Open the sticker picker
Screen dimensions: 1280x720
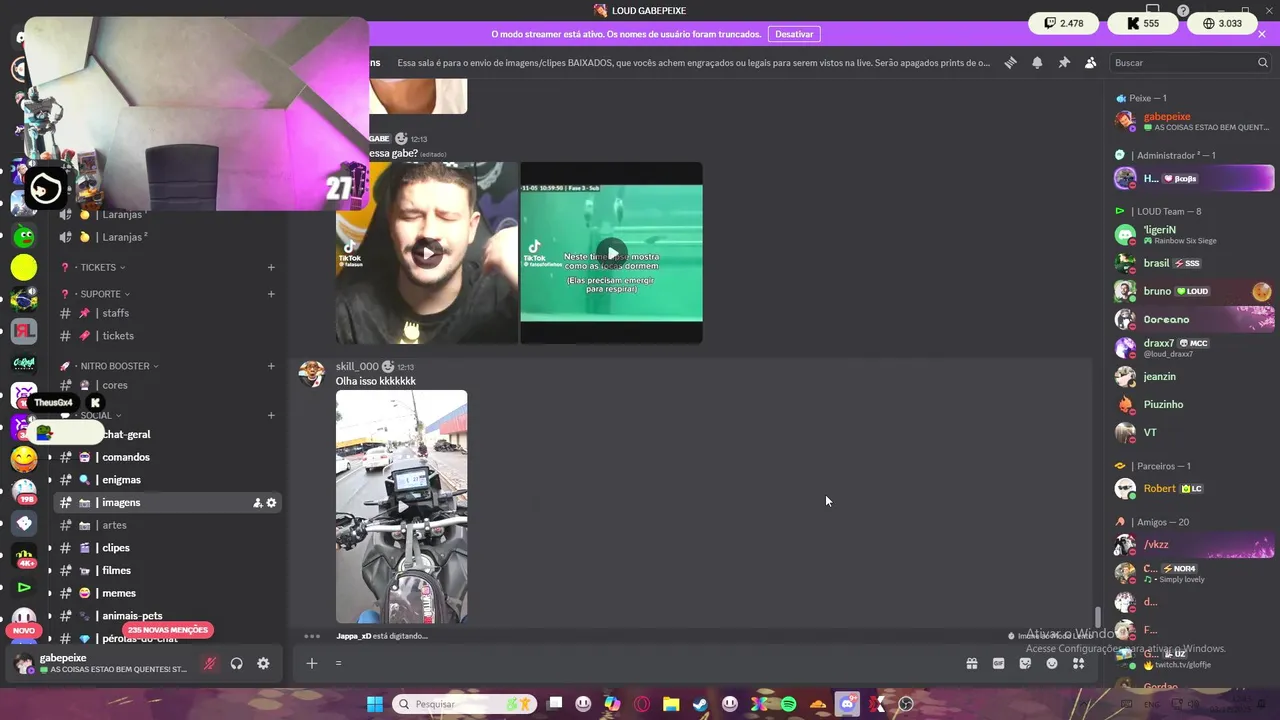point(1025,663)
